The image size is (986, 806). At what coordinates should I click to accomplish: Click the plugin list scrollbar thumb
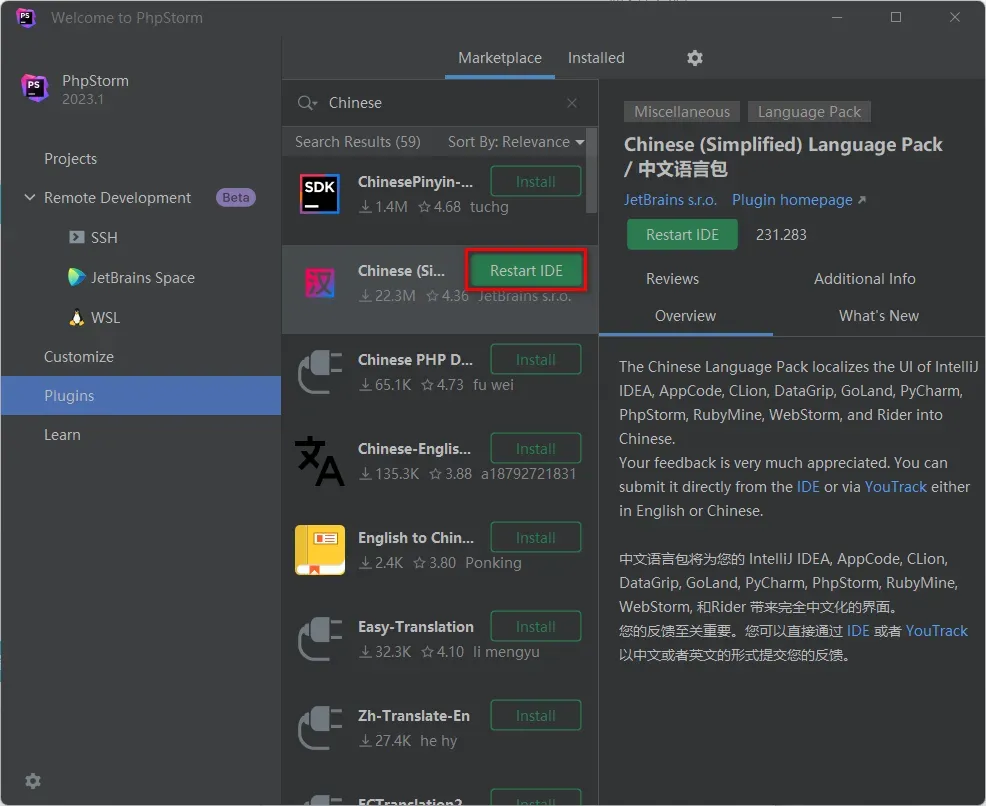(591, 170)
